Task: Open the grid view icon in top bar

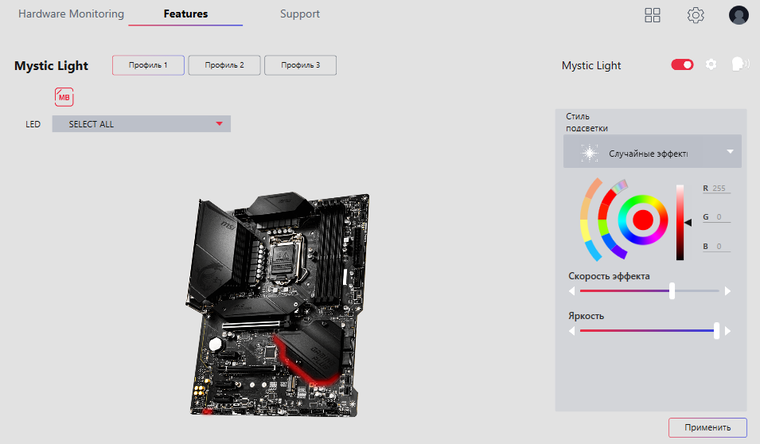Action: [x=652, y=15]
